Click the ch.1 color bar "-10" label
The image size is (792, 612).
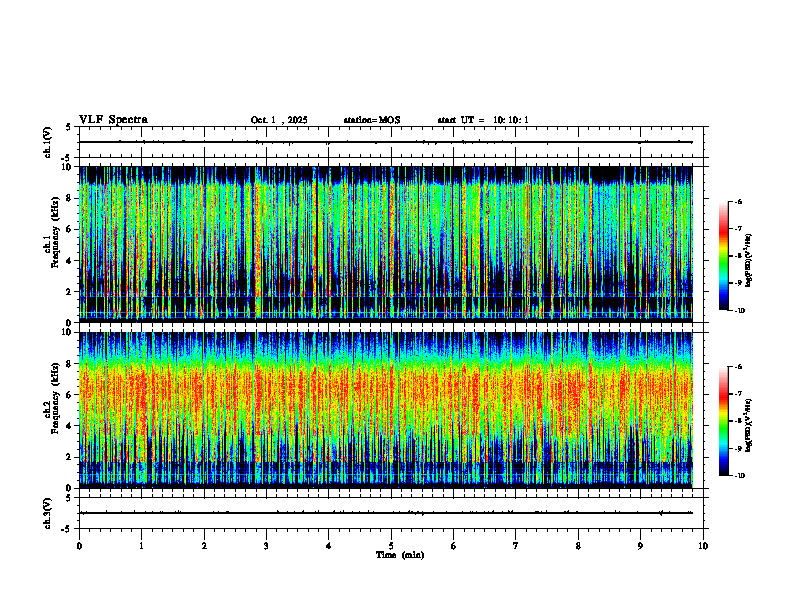point(738,311)
